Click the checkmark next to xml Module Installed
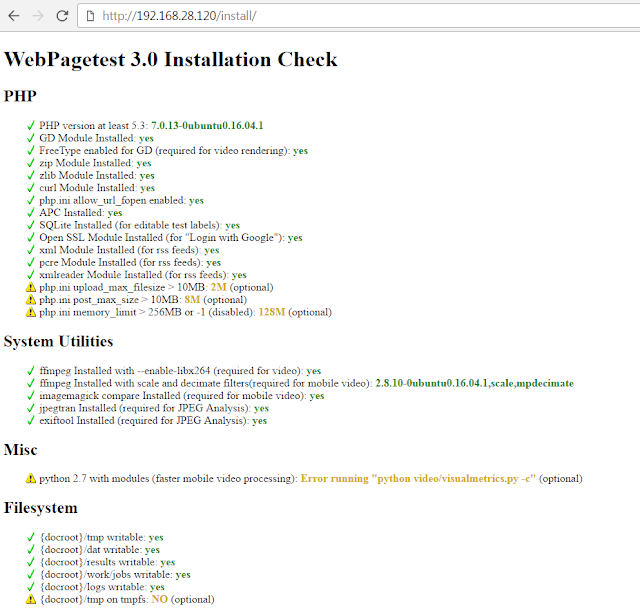 31,250
